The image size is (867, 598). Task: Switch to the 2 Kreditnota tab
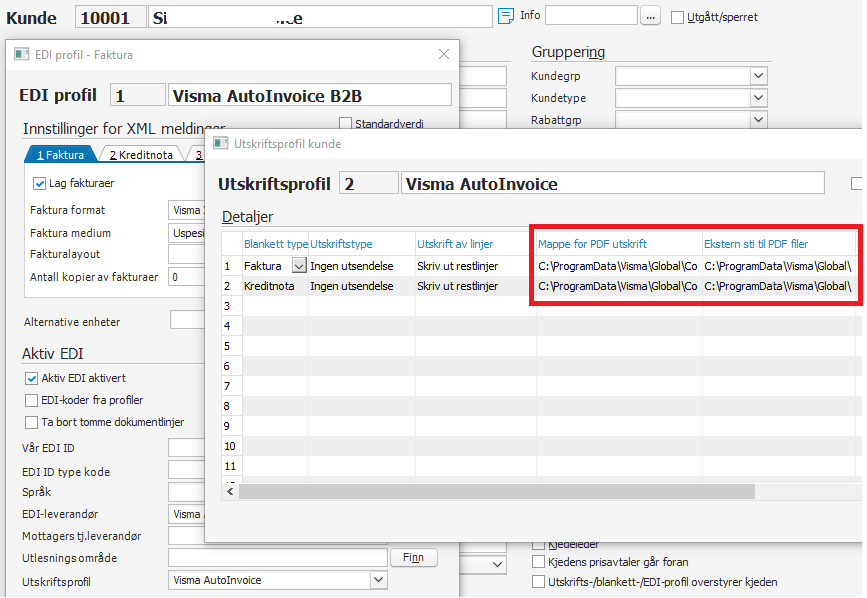tap(141, 155)
